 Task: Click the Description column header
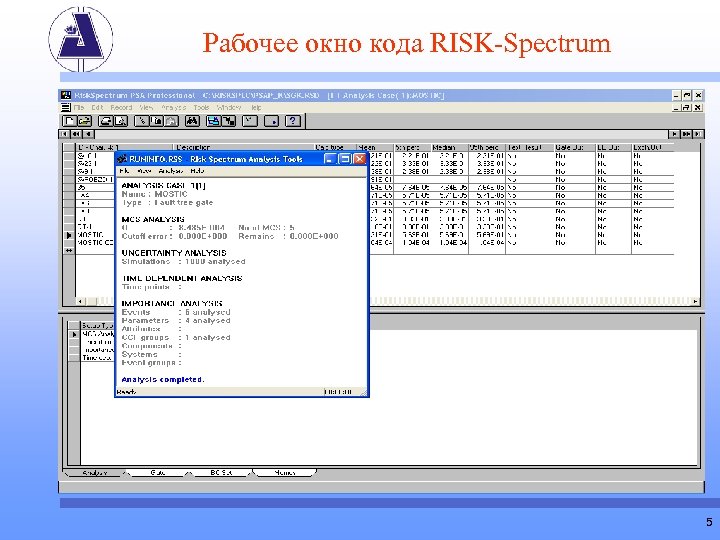pyautogui.click(x=243, y=147)
